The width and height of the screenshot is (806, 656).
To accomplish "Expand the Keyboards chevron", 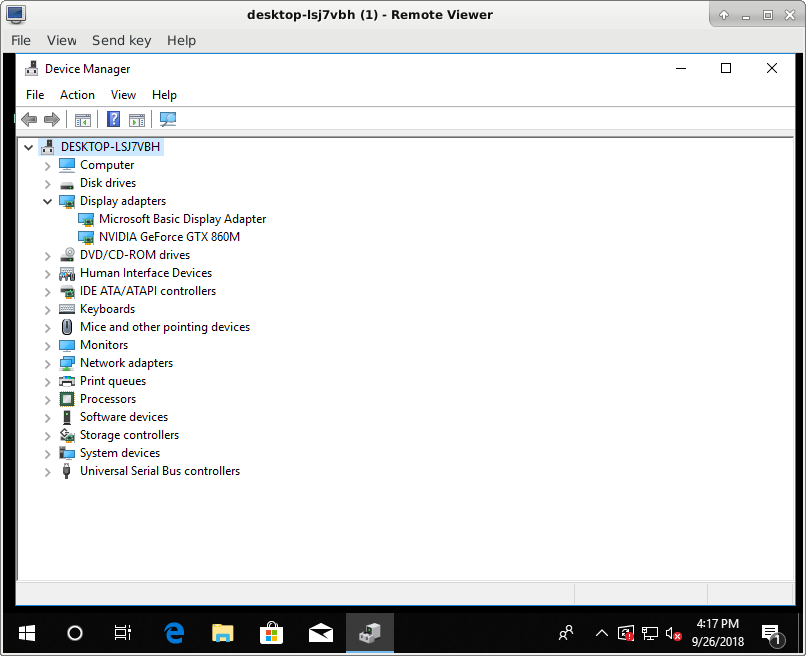I will pyautogui.click(x=47, y=310).
